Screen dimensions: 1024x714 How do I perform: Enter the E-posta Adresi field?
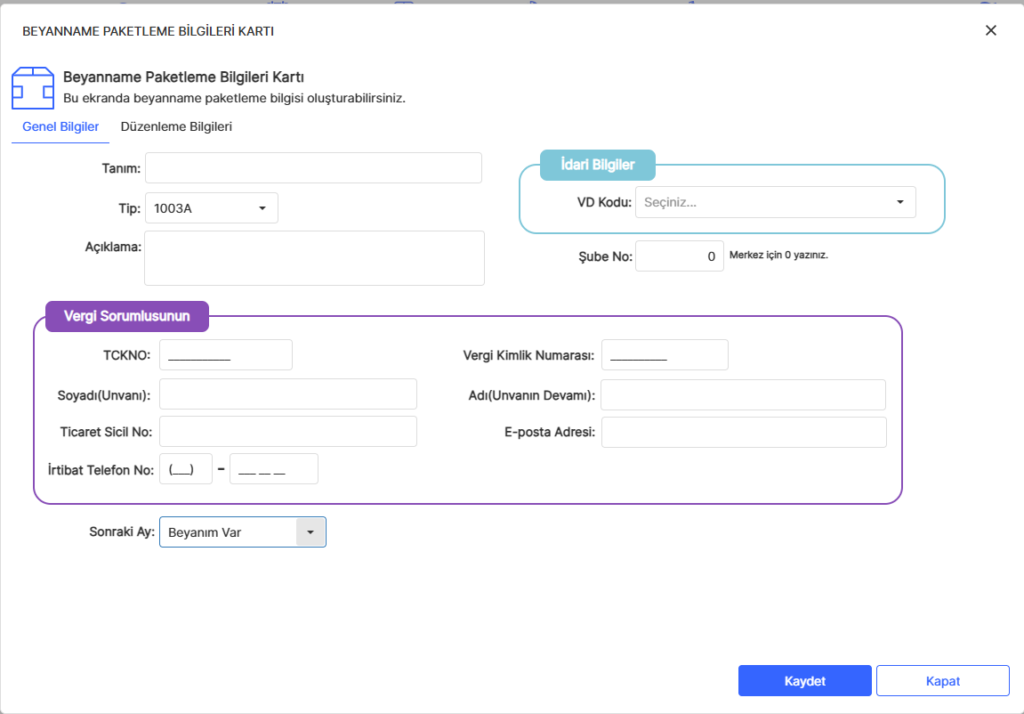(x=743, y=432)
